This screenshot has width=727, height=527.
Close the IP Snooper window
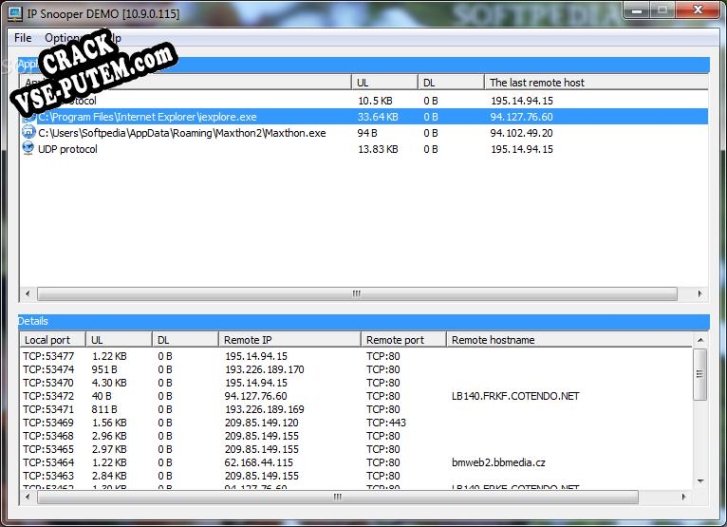697,10
